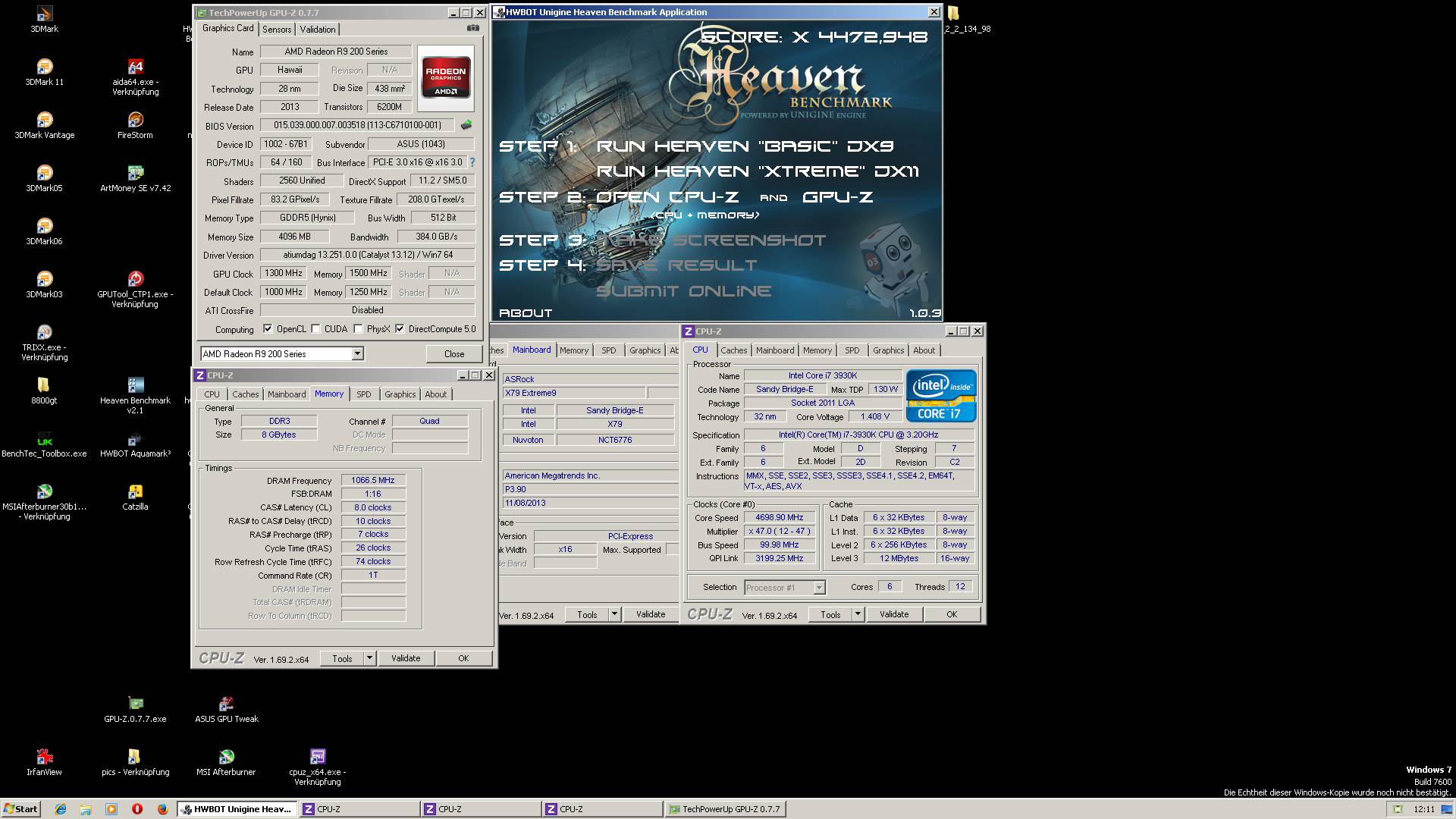Open the FireStorm desktop icon
Image resolution: width=1456 pixels, height=819 pixels.
[x=135, y=125]
